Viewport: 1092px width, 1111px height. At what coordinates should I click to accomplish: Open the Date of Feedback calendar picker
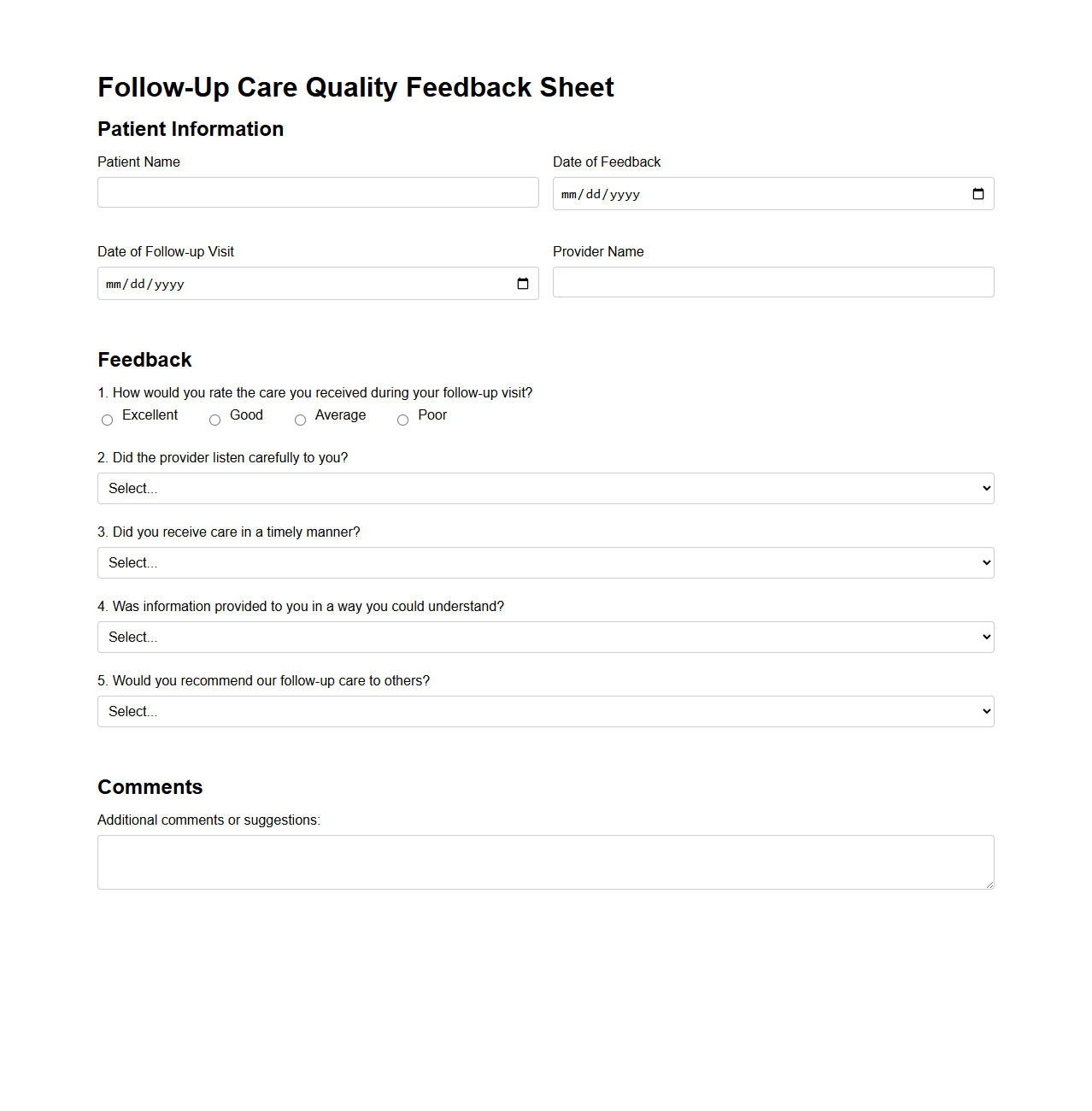[x=978, y=194]
